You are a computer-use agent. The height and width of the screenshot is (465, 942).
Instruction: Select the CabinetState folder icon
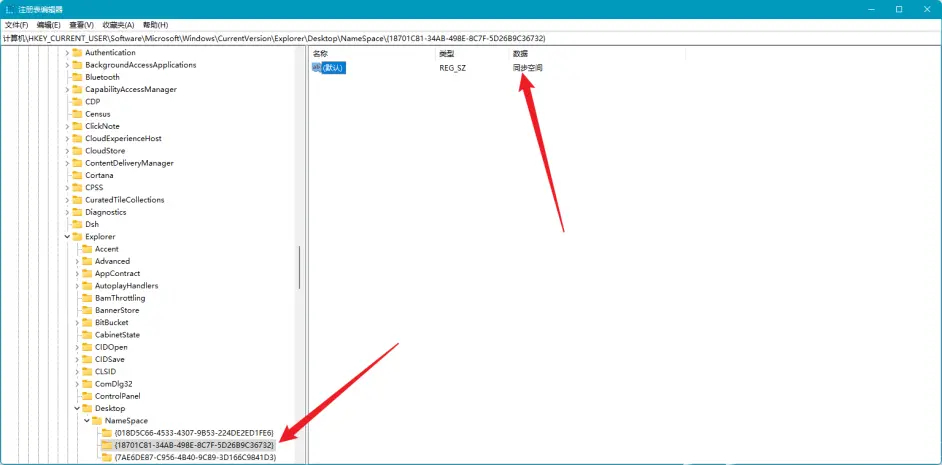click(87, 335)
